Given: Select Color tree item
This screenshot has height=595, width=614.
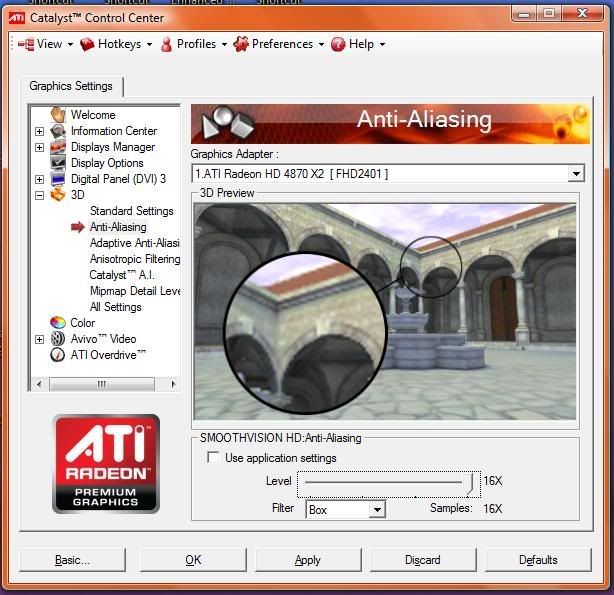Looking at the screenshot, I should coord(83,323).
